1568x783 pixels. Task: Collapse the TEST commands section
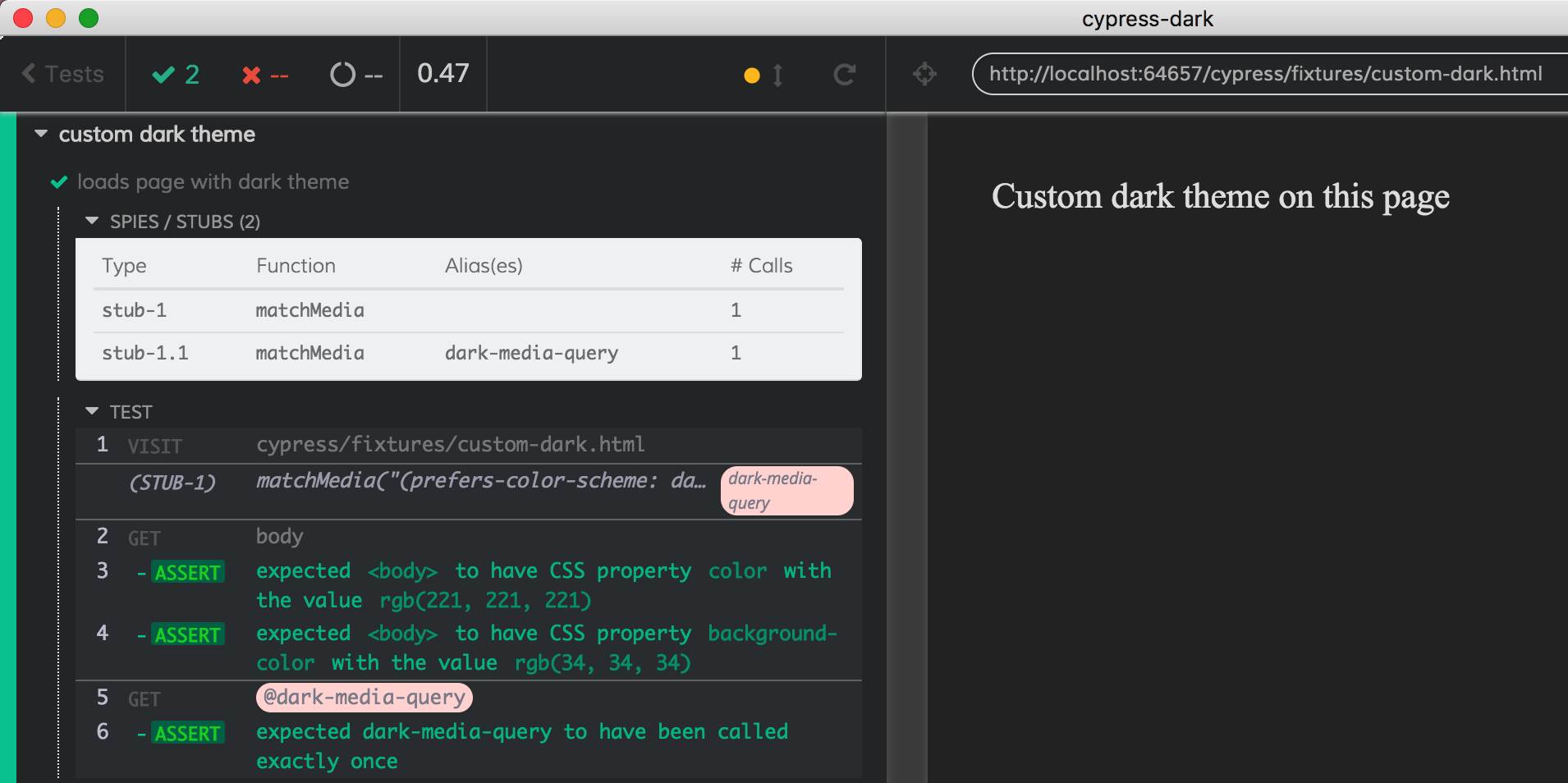120,412
